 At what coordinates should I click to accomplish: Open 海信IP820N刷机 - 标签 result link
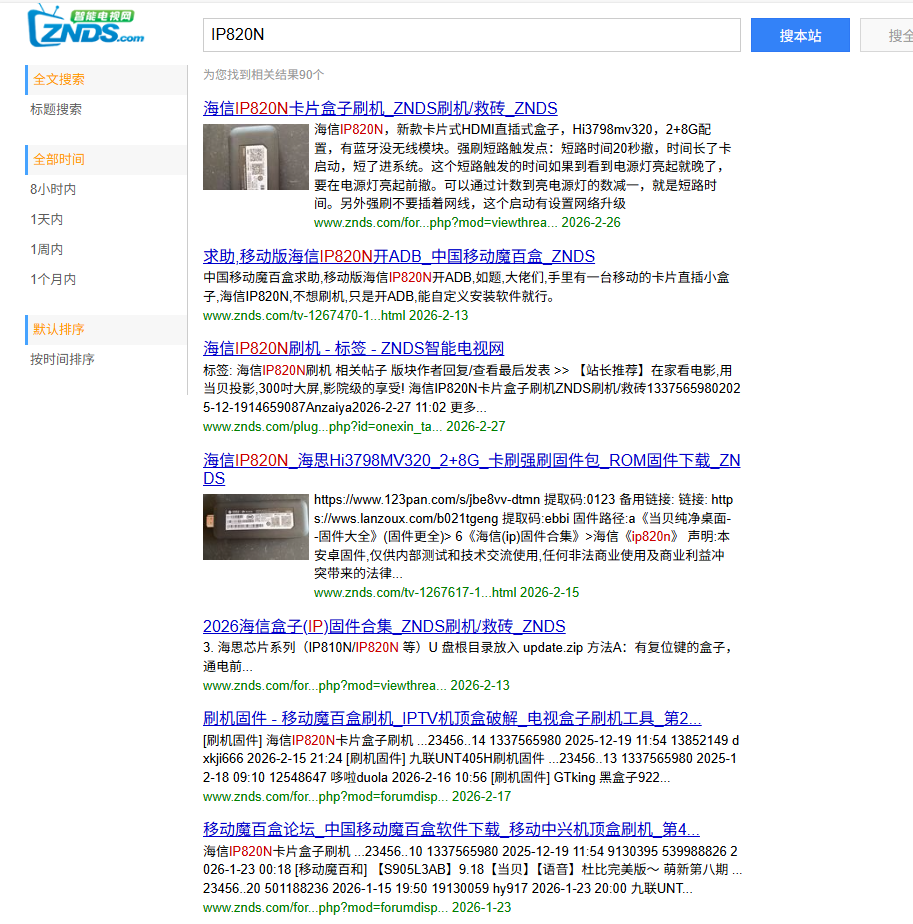(354, 348)
